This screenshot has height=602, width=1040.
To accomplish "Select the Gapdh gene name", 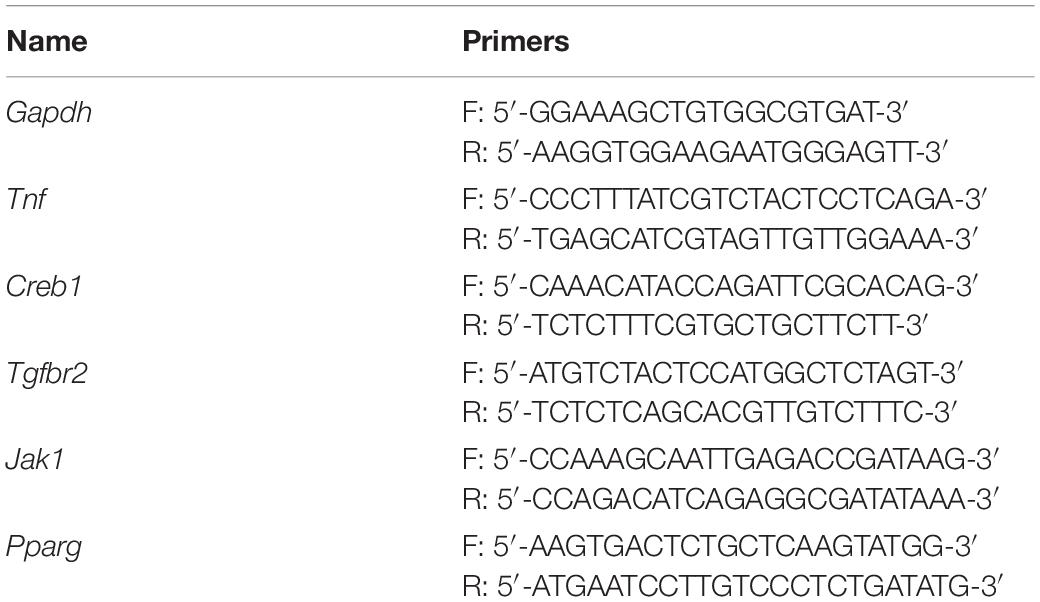I will [48, 113].
